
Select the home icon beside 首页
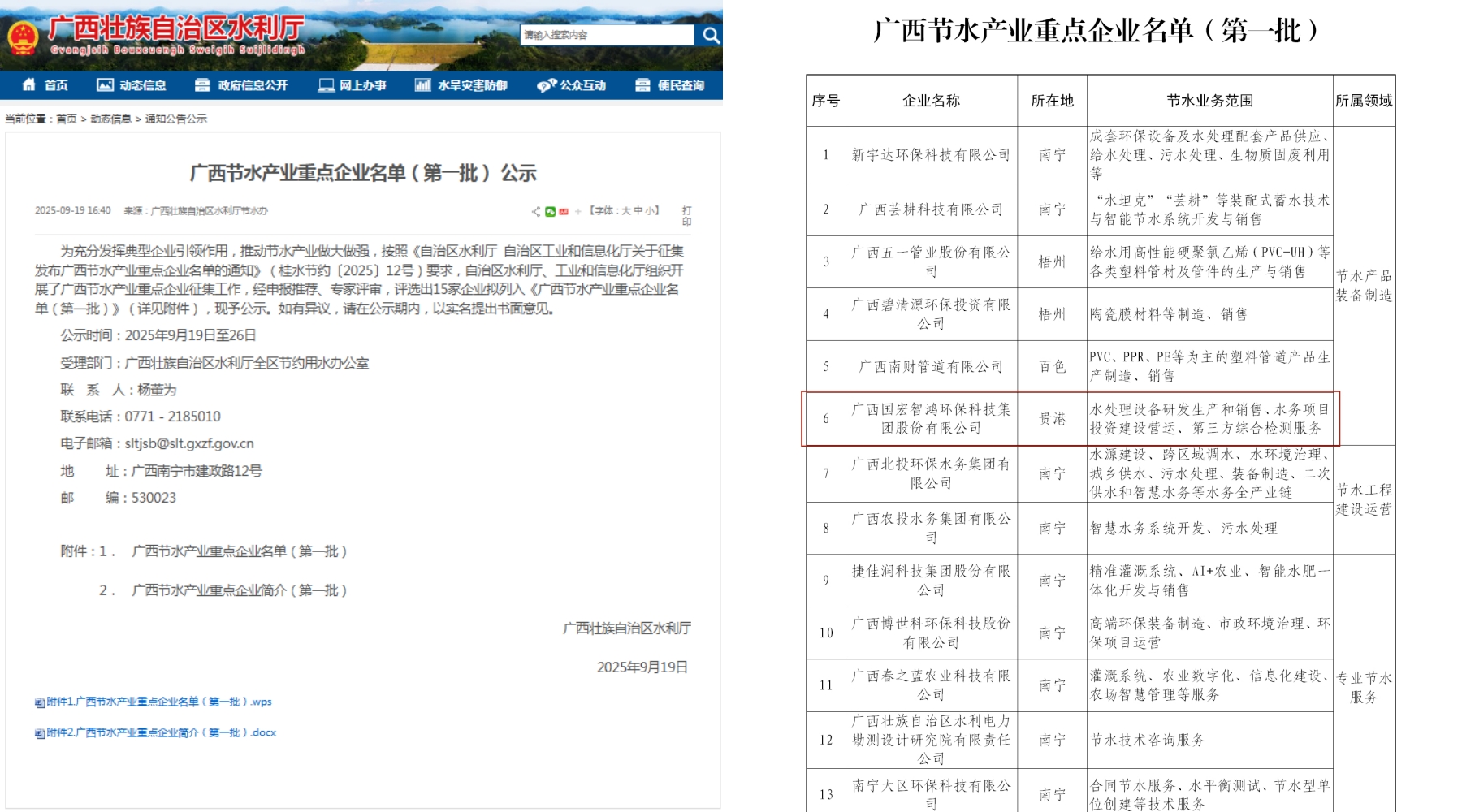pos(30,84)
